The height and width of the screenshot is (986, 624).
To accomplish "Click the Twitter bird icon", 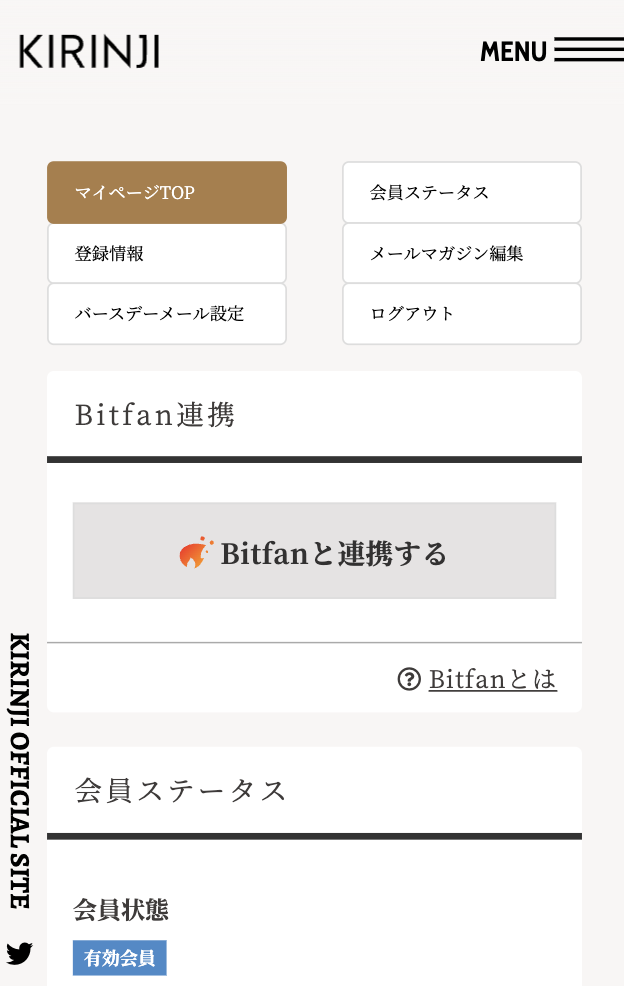I will [20, 953].
